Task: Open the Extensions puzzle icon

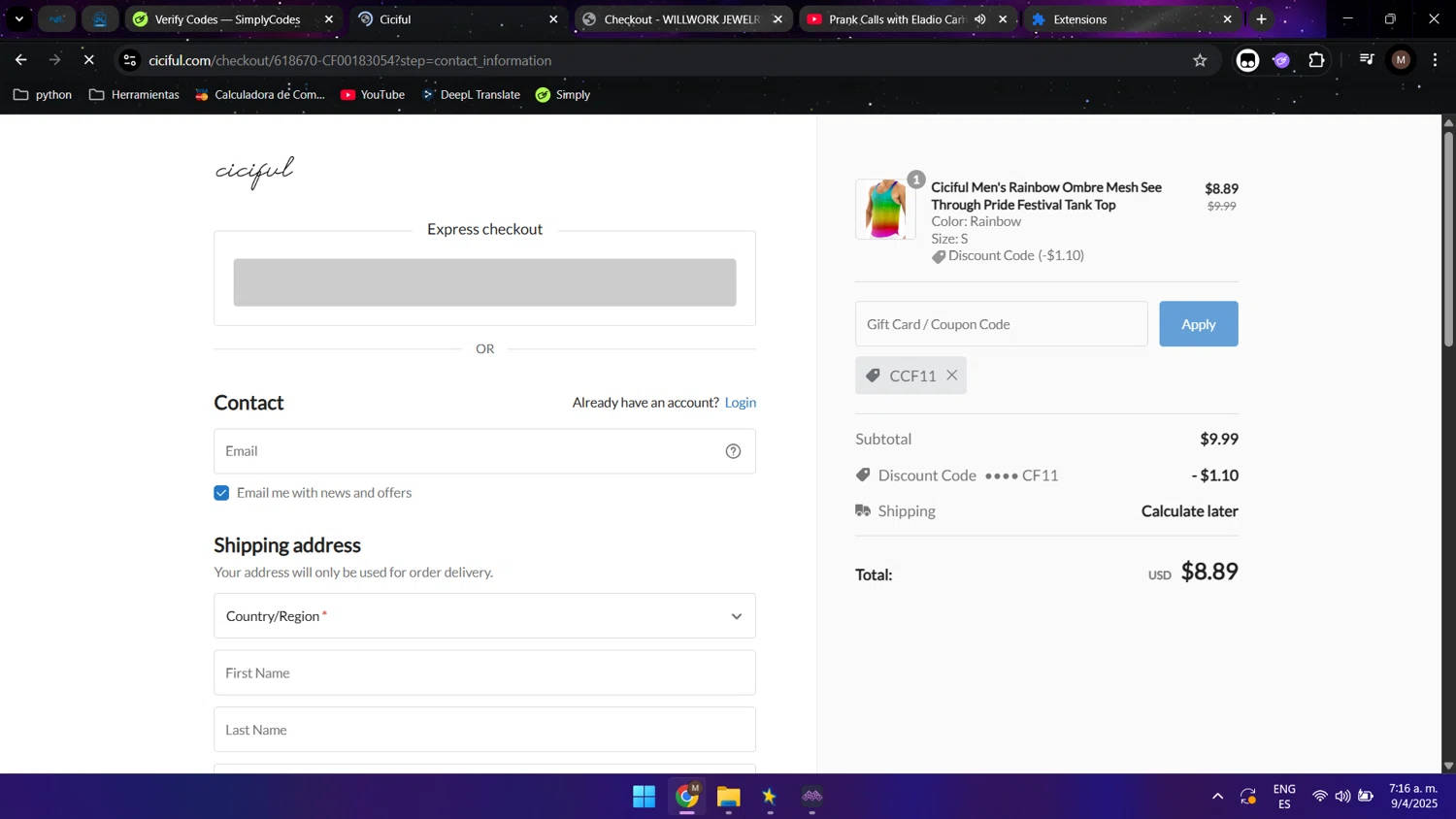Action: [1316, 60]
